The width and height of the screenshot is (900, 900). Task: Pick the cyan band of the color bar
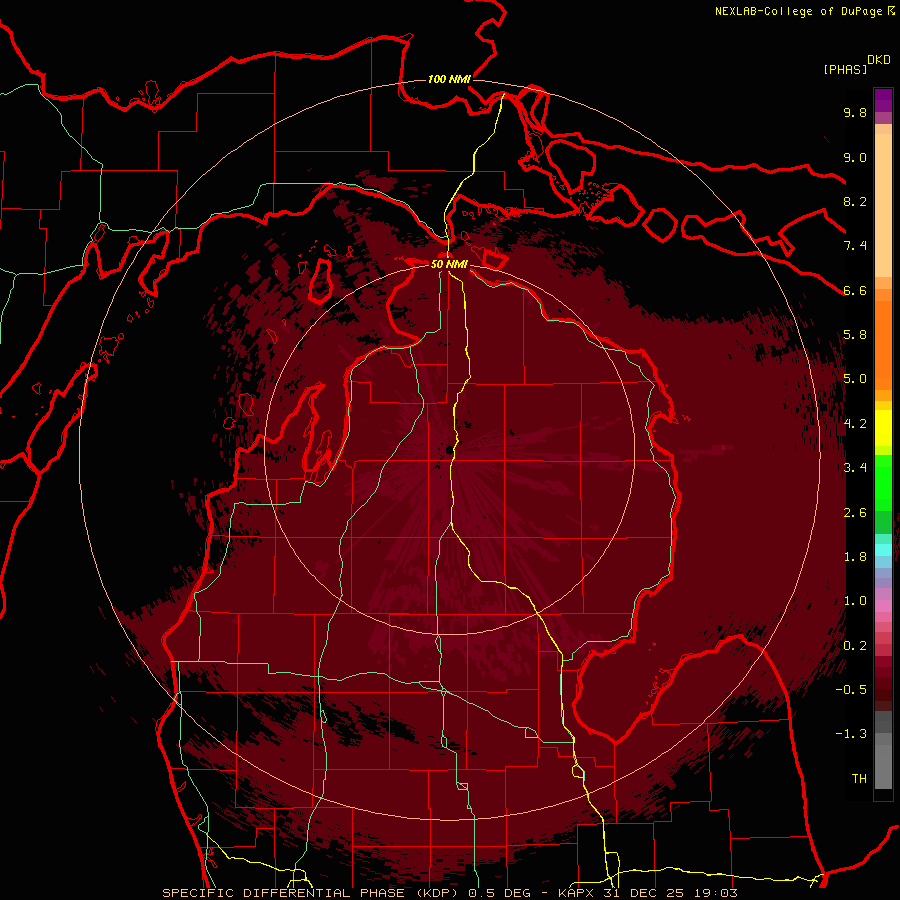[883, 550]
